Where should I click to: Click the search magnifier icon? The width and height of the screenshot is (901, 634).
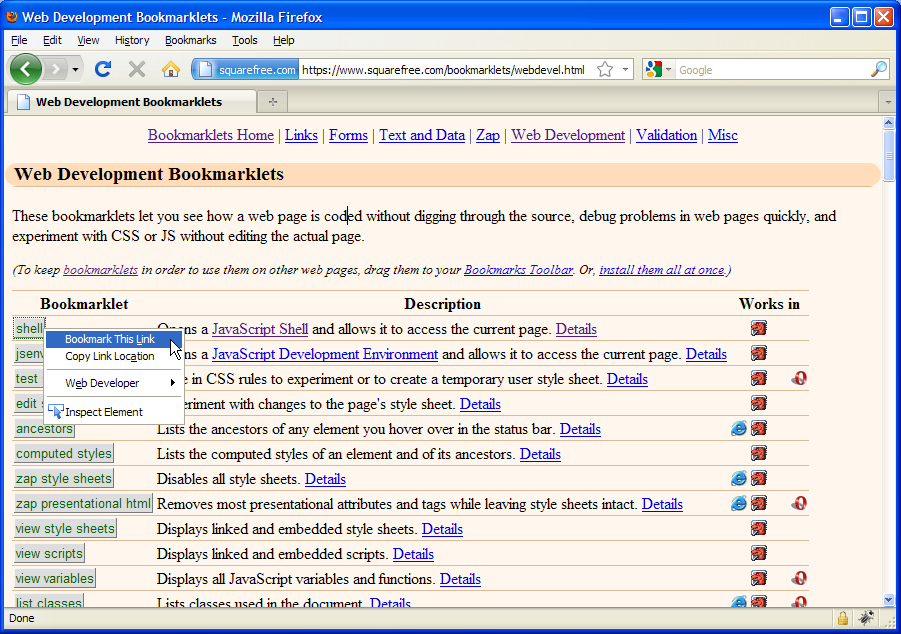(878, 70)
